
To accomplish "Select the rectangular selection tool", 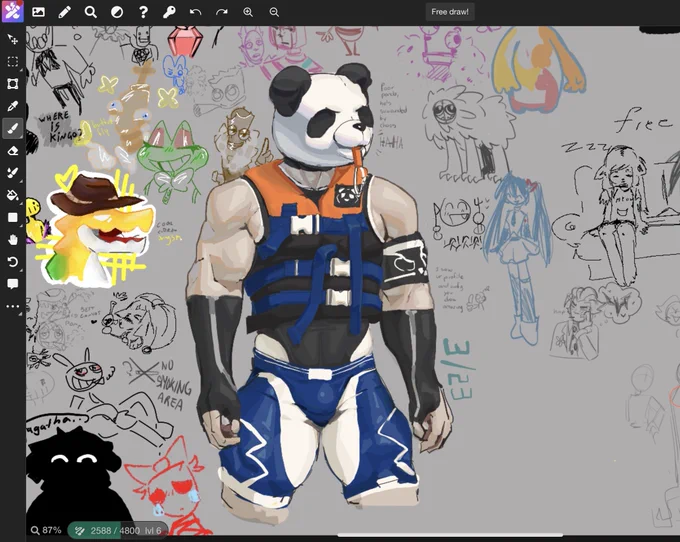I will (x=13, y=62).
